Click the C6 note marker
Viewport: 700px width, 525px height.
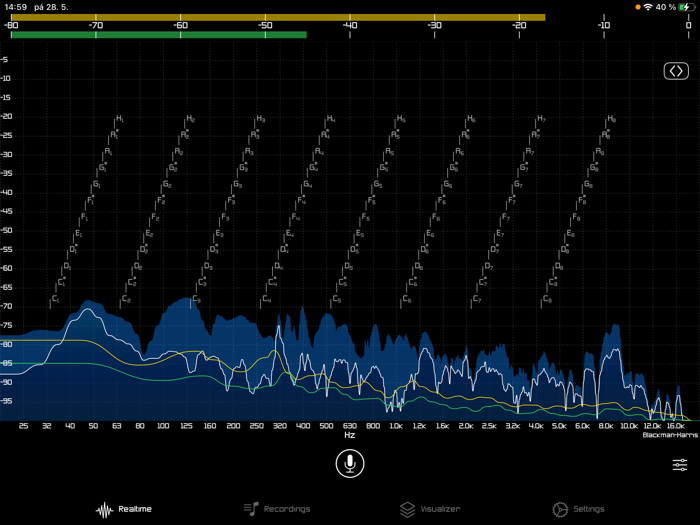point(406,300)
